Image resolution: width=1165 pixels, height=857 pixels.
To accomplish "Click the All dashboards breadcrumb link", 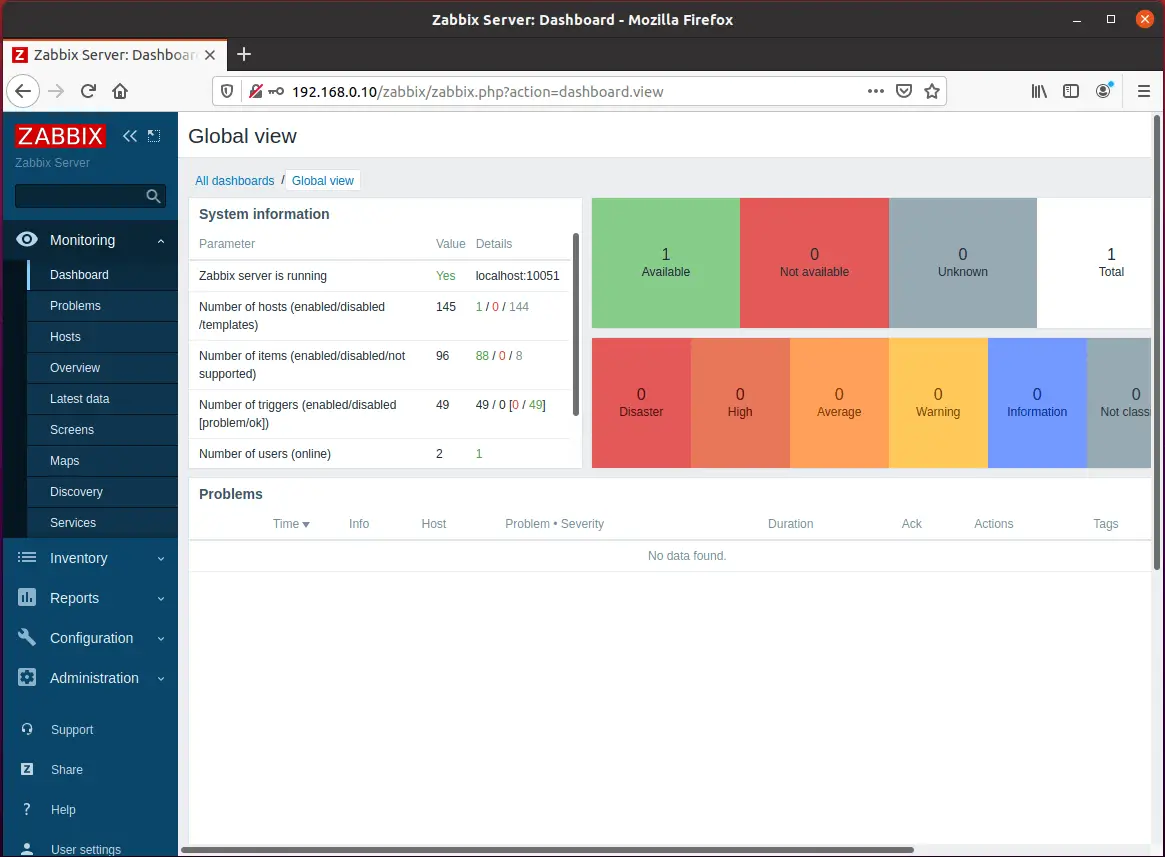I will [x=235, y=181].
